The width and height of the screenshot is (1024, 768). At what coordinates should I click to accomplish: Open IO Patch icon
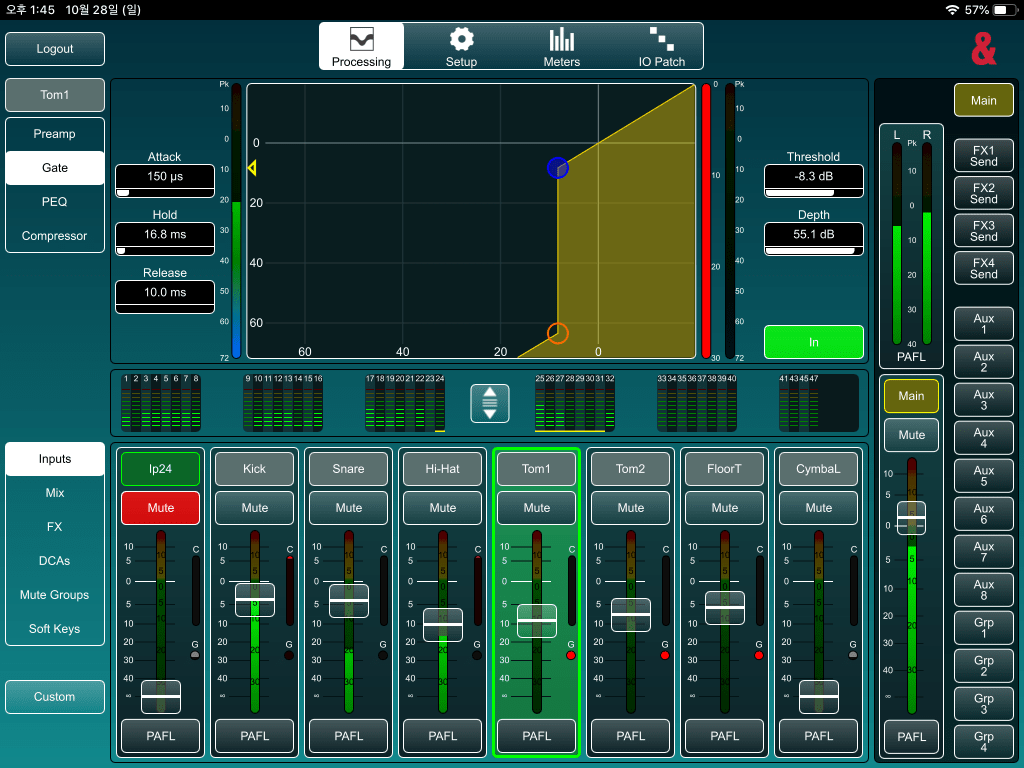661,40
